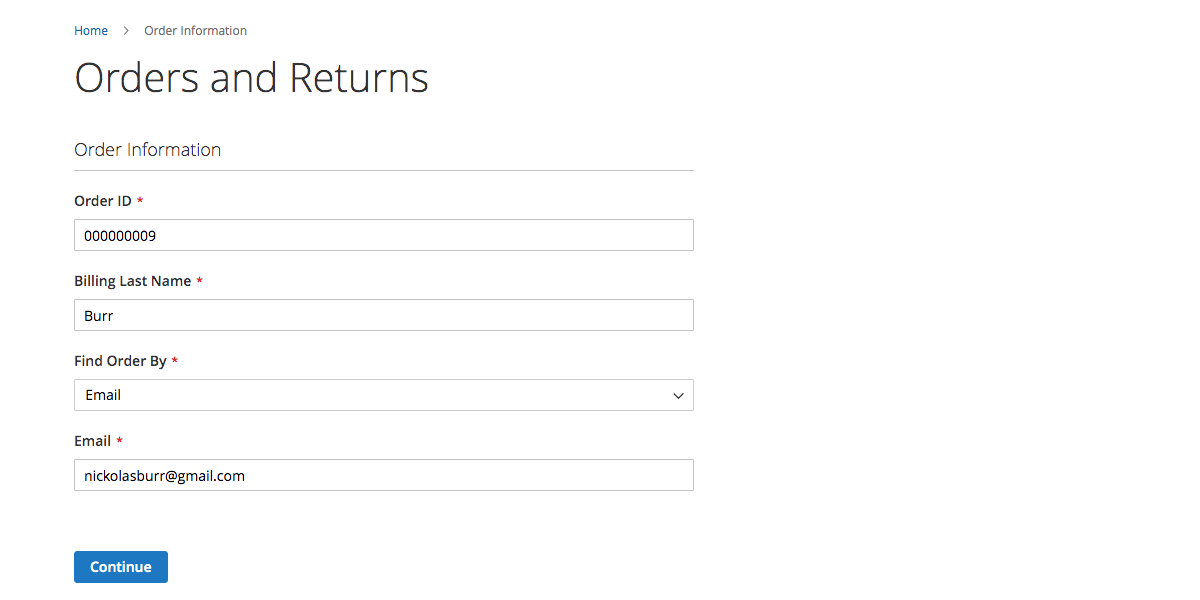This screenshot has height=600, width=1200.
Task: Open the Find Order By dropdown
Action: coord(384,395)
